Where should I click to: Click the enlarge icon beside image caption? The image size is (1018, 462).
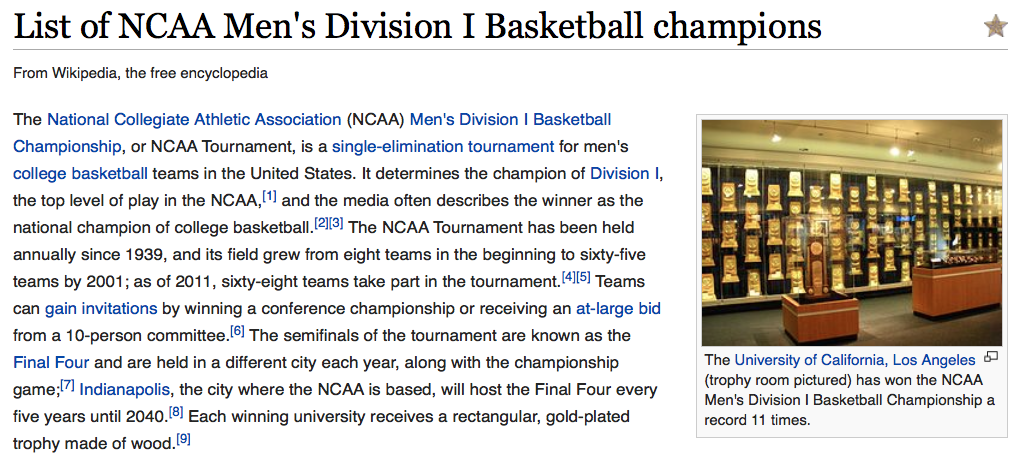[x=991, y=356]
